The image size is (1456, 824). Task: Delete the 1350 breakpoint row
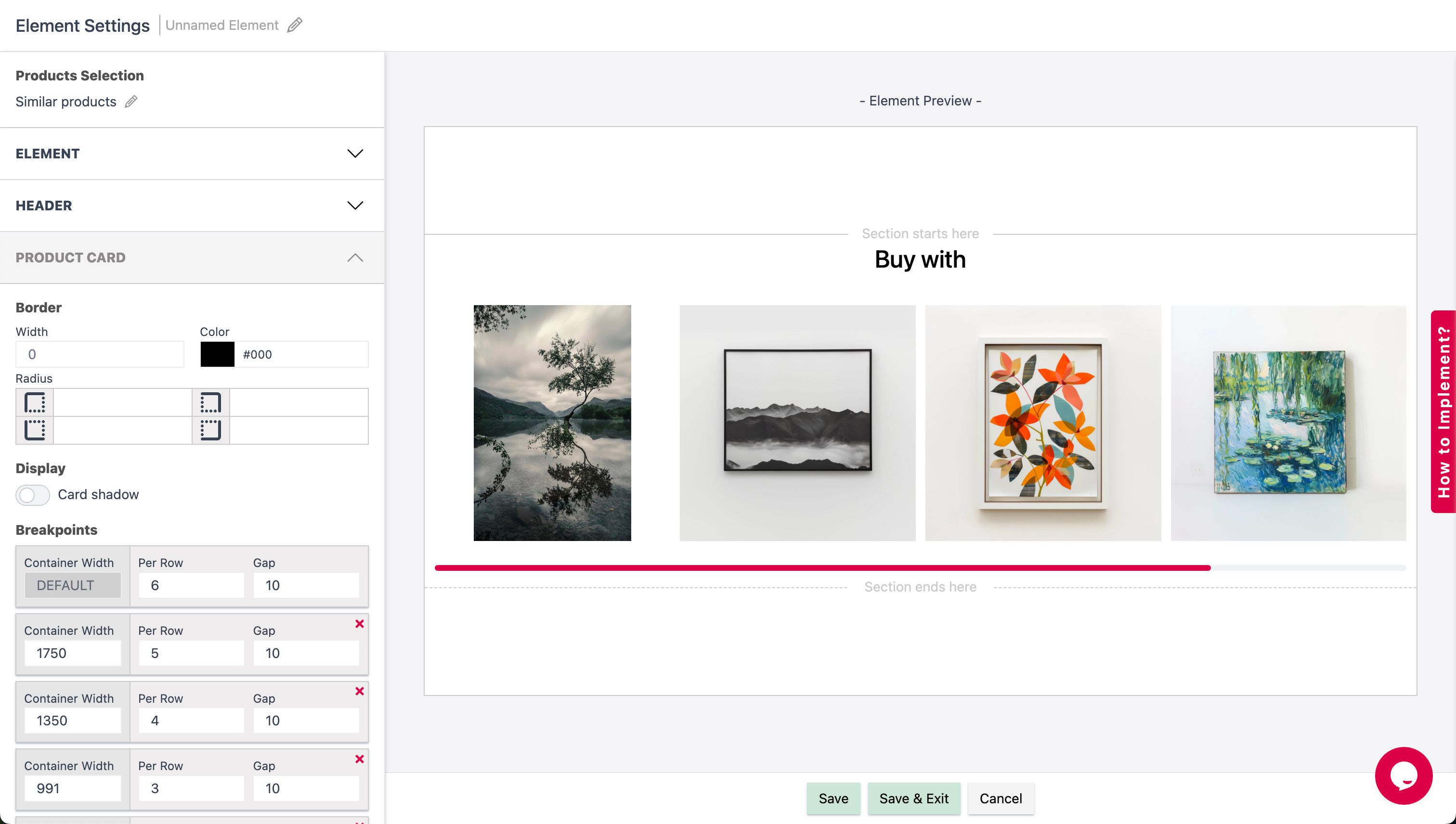coord(360,691)
